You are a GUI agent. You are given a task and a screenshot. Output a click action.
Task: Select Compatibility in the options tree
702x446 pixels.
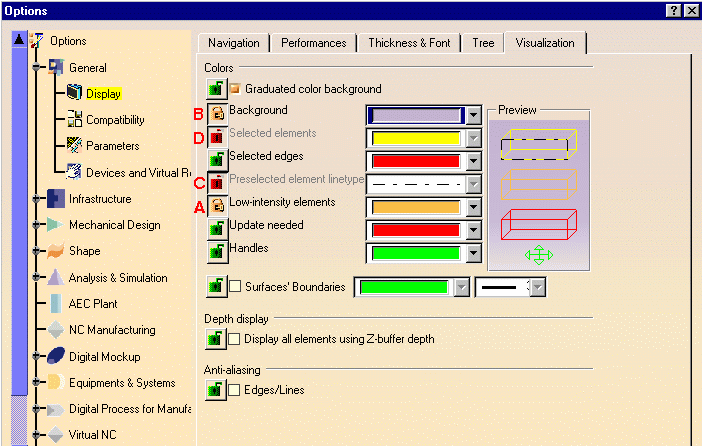click(114, 120)
